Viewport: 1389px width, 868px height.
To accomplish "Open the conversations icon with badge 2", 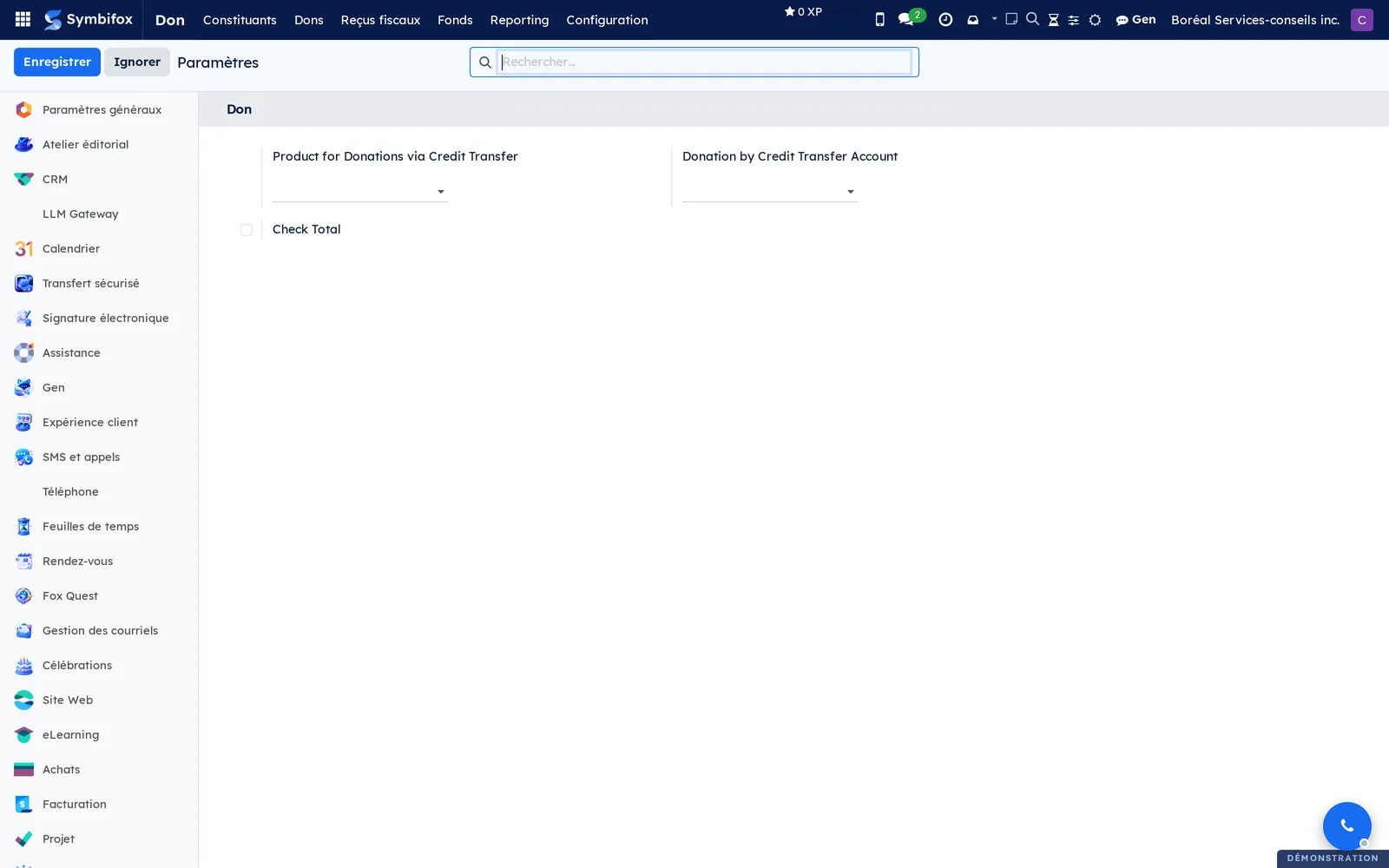I will [x=911, y=18].
